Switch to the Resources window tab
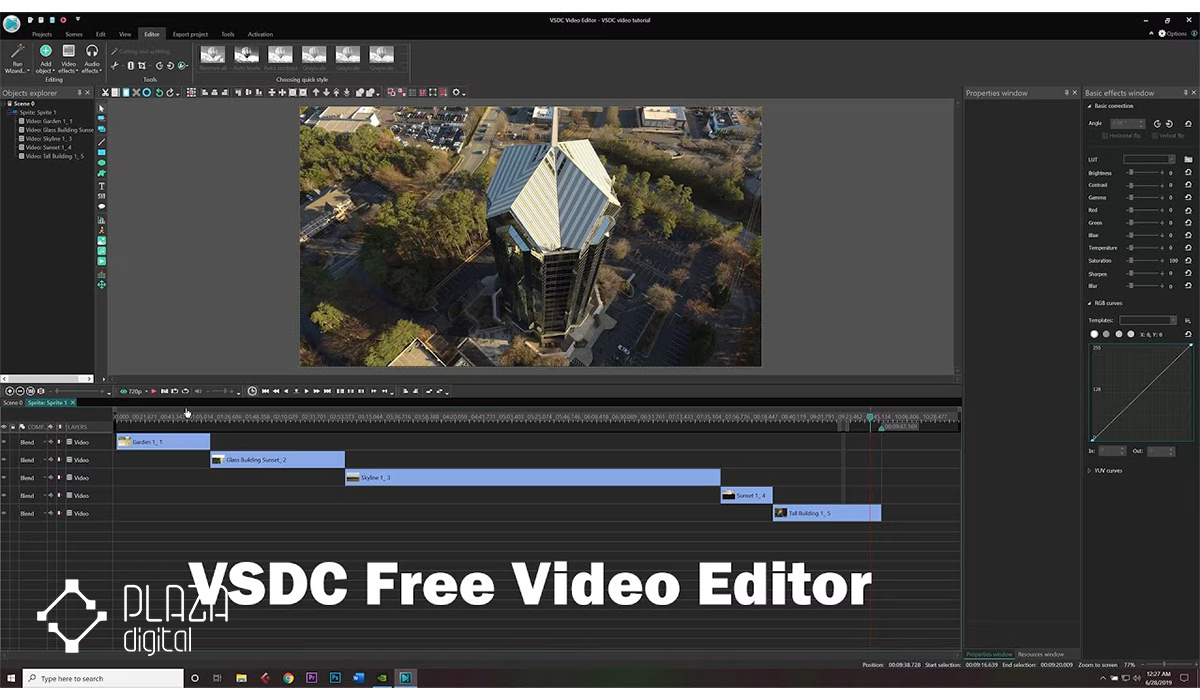Viewport: 1200px width, 700px height. pos(1041,654)
